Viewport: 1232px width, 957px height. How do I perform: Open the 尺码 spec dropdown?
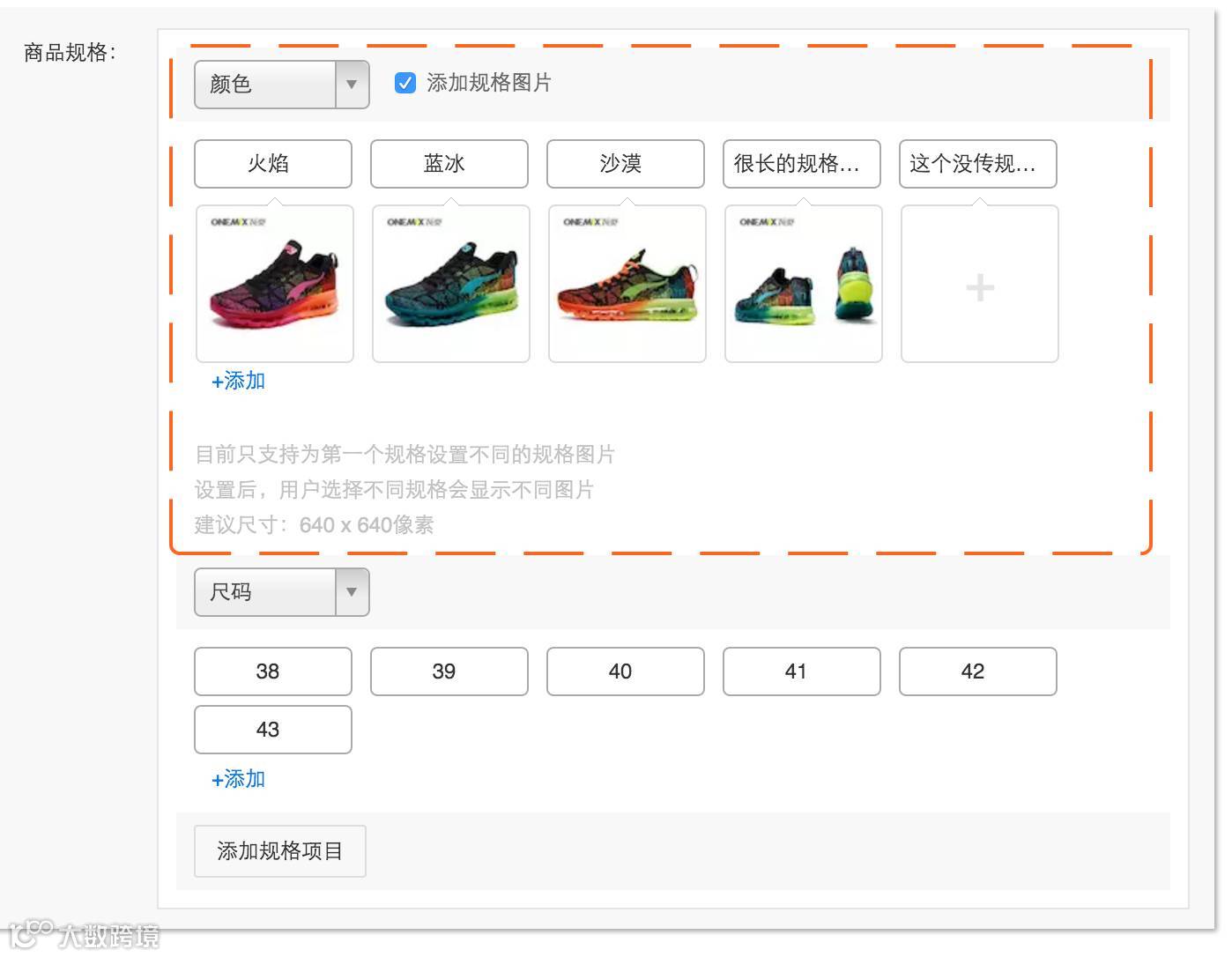click(x=281, y=592)
